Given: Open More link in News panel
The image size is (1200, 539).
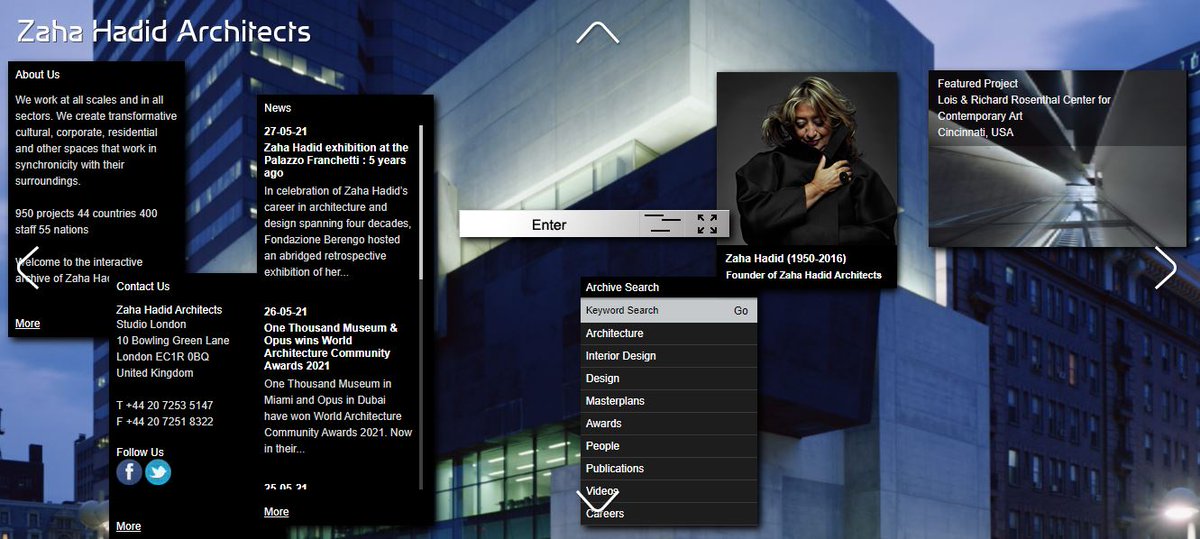Looking at the screenshot, I should [276, 512].
